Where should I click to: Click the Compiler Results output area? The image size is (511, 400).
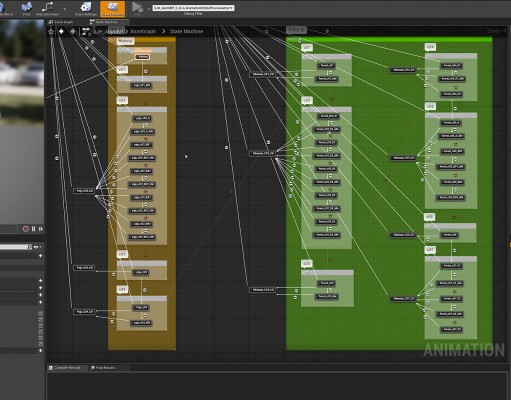click(277, 386)
